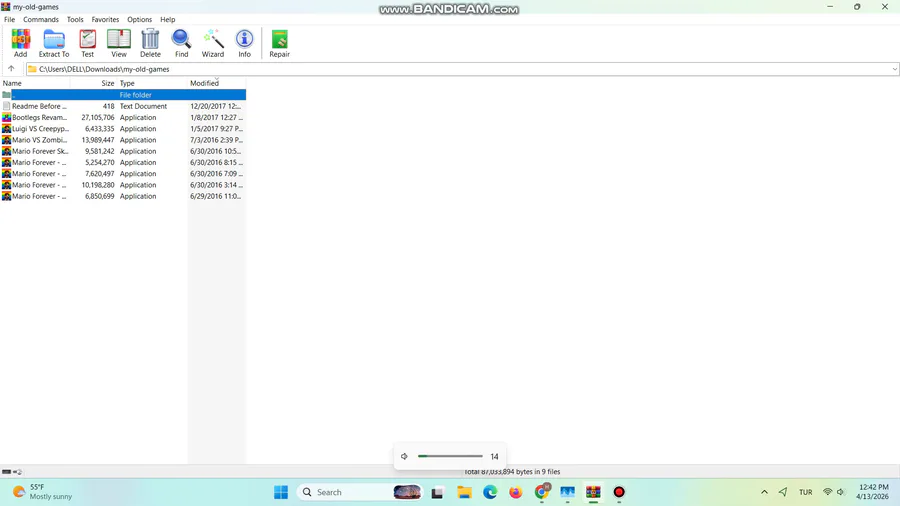900x506 pixels.
Task: Switch to Chrome on the taskbar
Action: point(542,492)
